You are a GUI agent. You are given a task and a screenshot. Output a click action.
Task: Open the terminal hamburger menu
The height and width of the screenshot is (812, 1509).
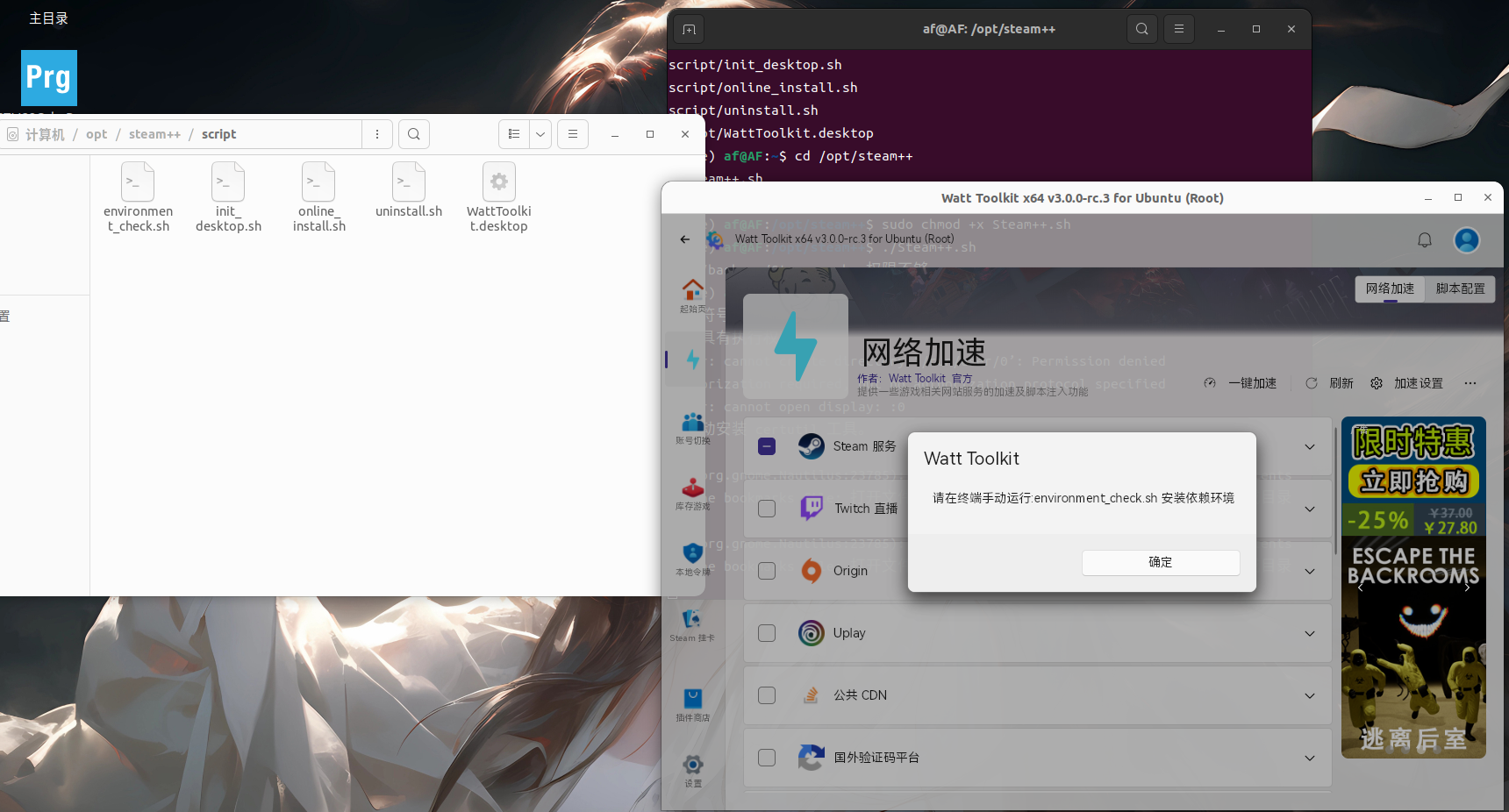click(x=1179, y=29)
